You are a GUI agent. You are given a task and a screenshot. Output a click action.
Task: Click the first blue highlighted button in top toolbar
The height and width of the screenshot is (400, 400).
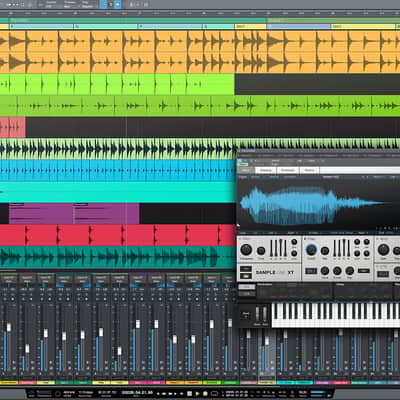[x=103, y=4]
